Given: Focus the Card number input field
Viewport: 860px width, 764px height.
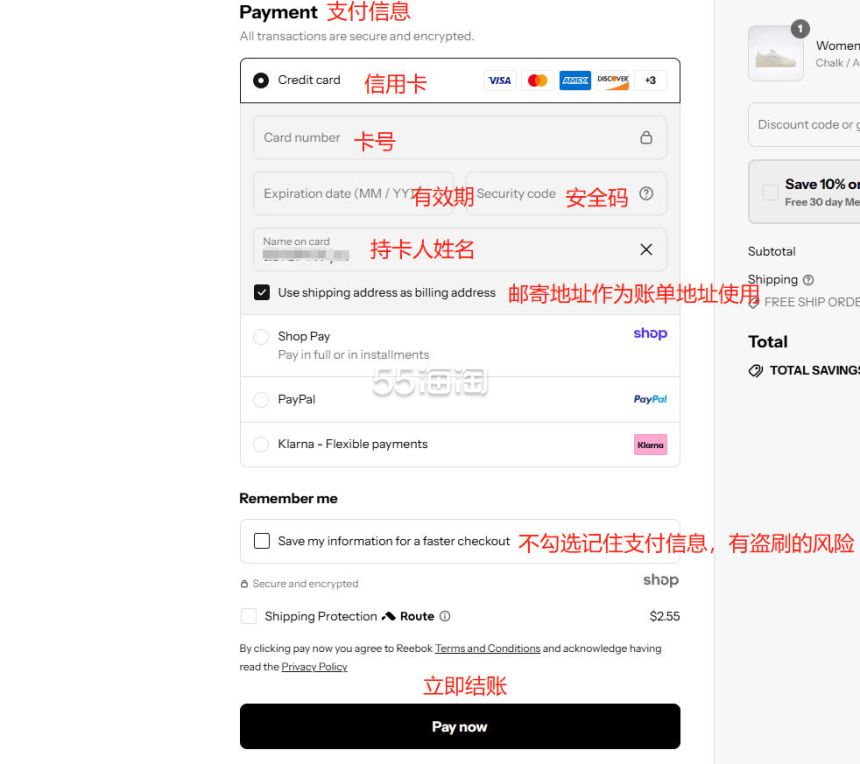Looking at the screenshot, I should (x=460, y=137).
